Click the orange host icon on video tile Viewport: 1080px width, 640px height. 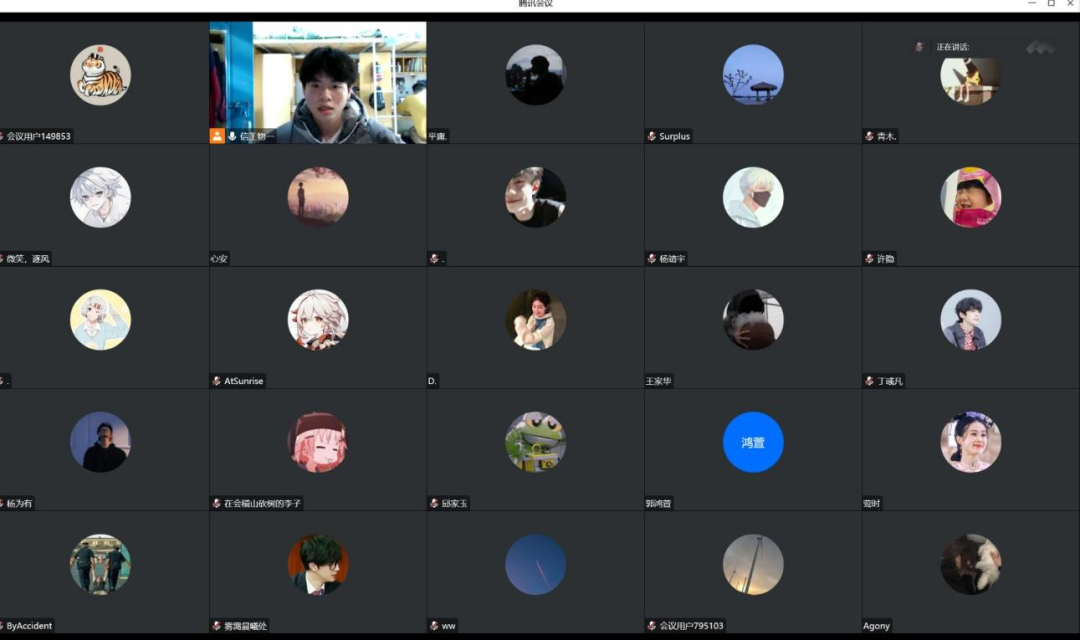point(217,136)
